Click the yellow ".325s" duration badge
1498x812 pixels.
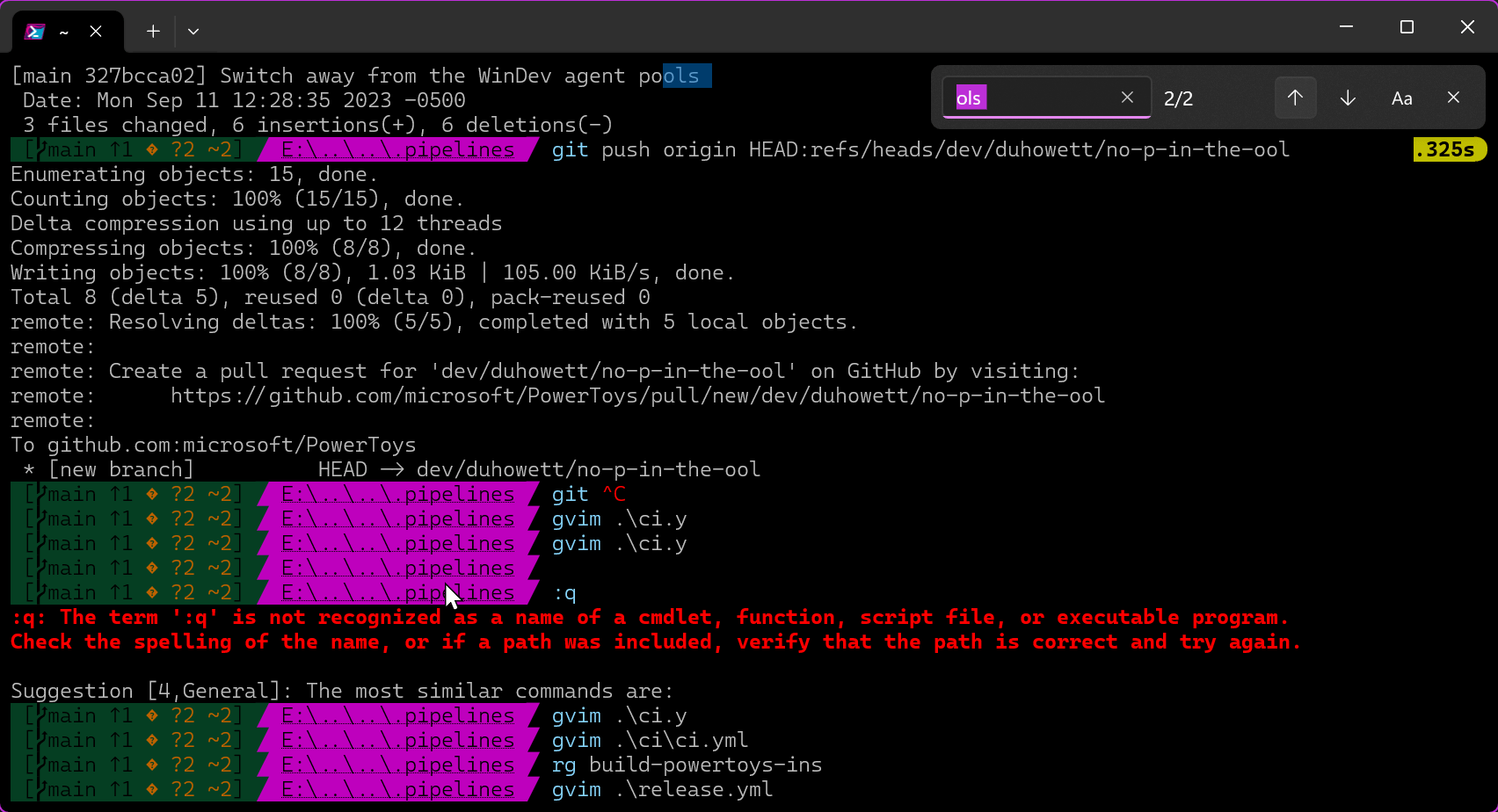point(1449,149)
